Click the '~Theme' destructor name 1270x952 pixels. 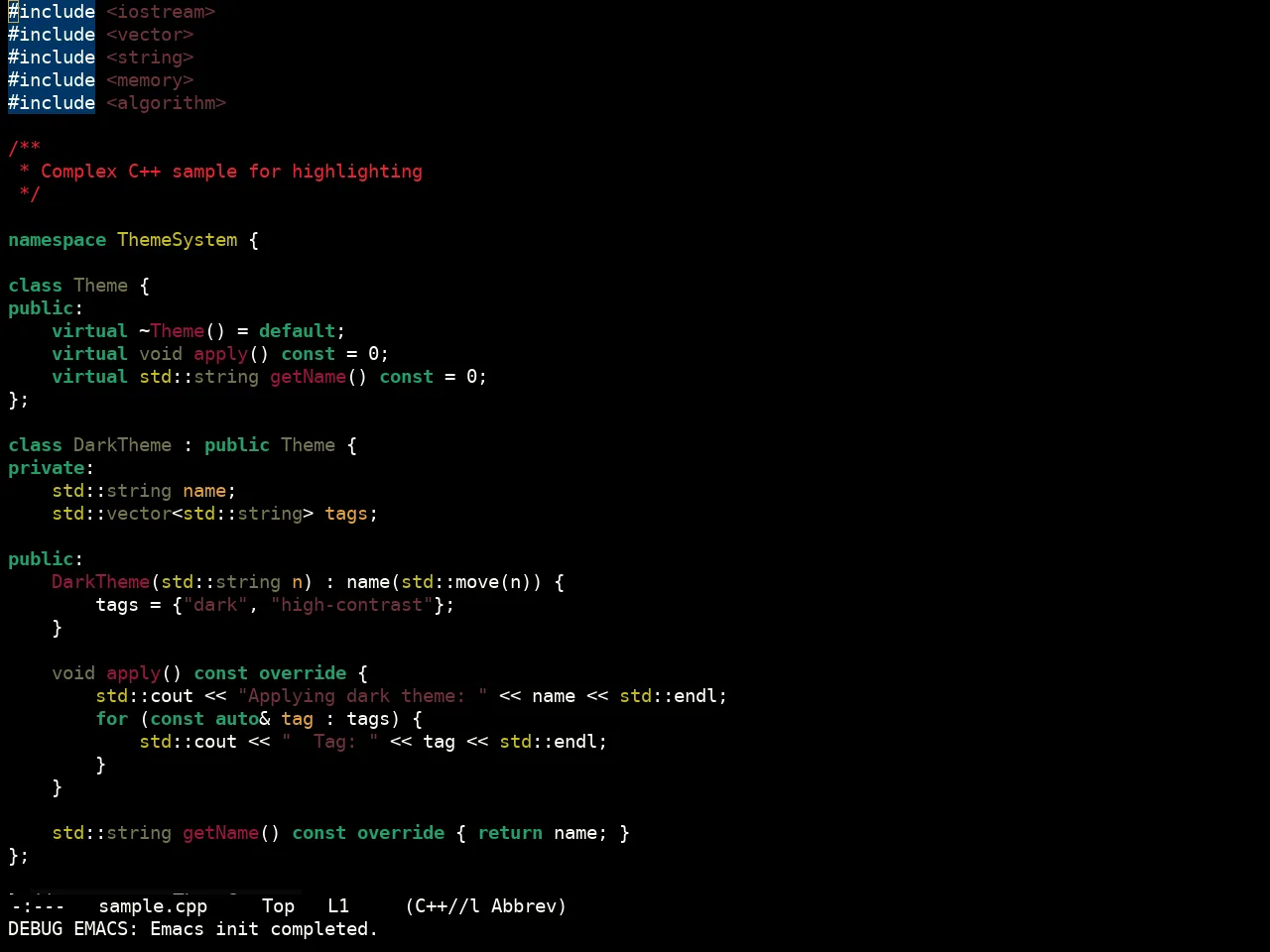[x=172, y=331]
